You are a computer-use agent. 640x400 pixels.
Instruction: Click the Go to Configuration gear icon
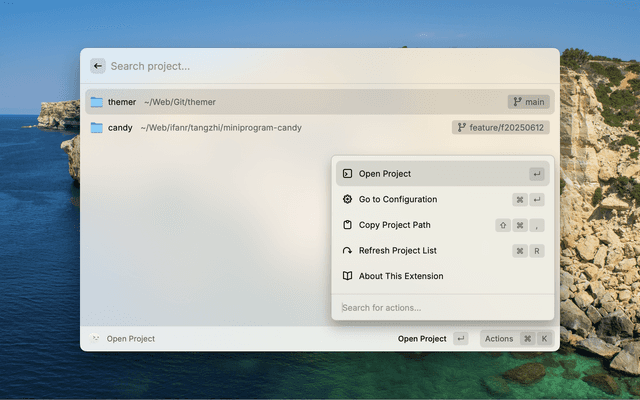pos(347,199)
